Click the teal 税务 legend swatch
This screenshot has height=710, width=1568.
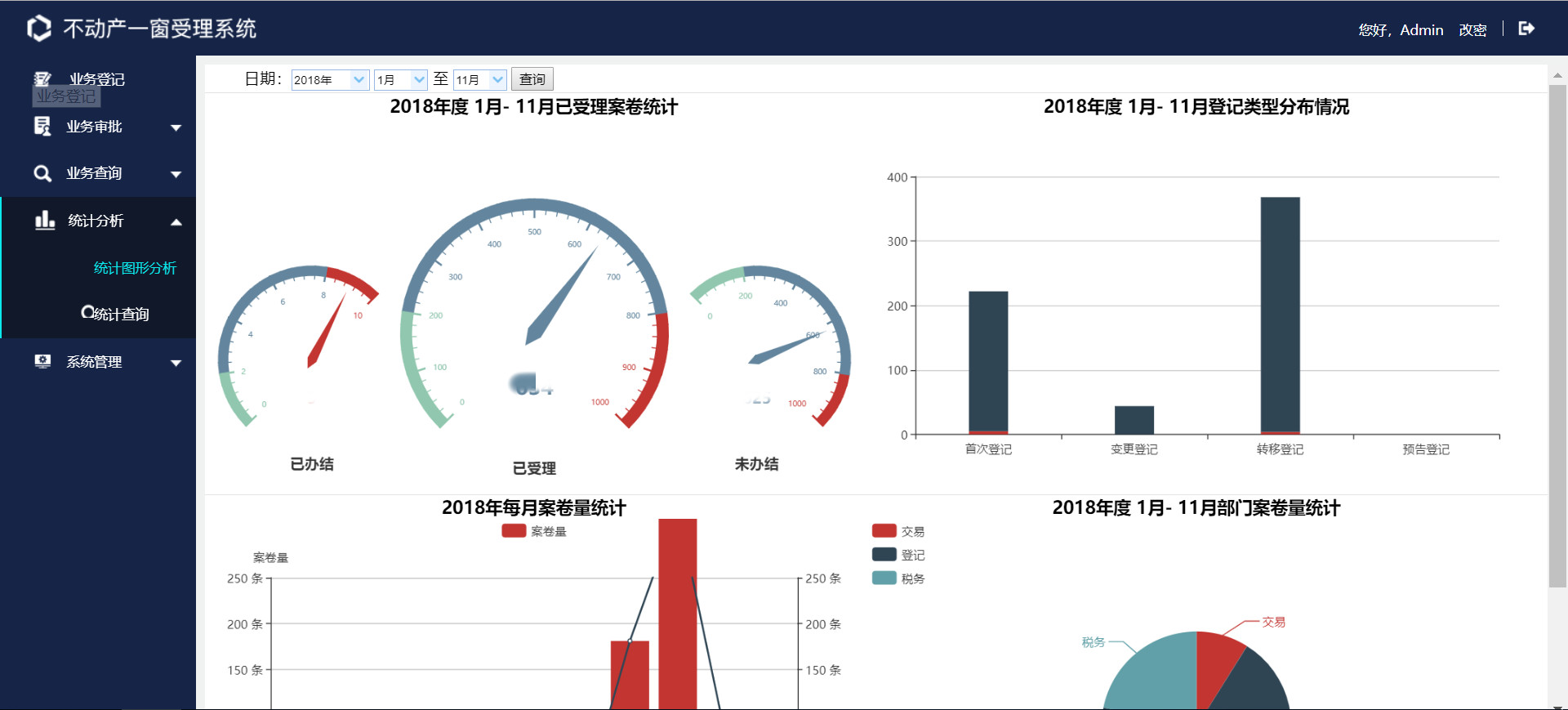pos(884,578)
